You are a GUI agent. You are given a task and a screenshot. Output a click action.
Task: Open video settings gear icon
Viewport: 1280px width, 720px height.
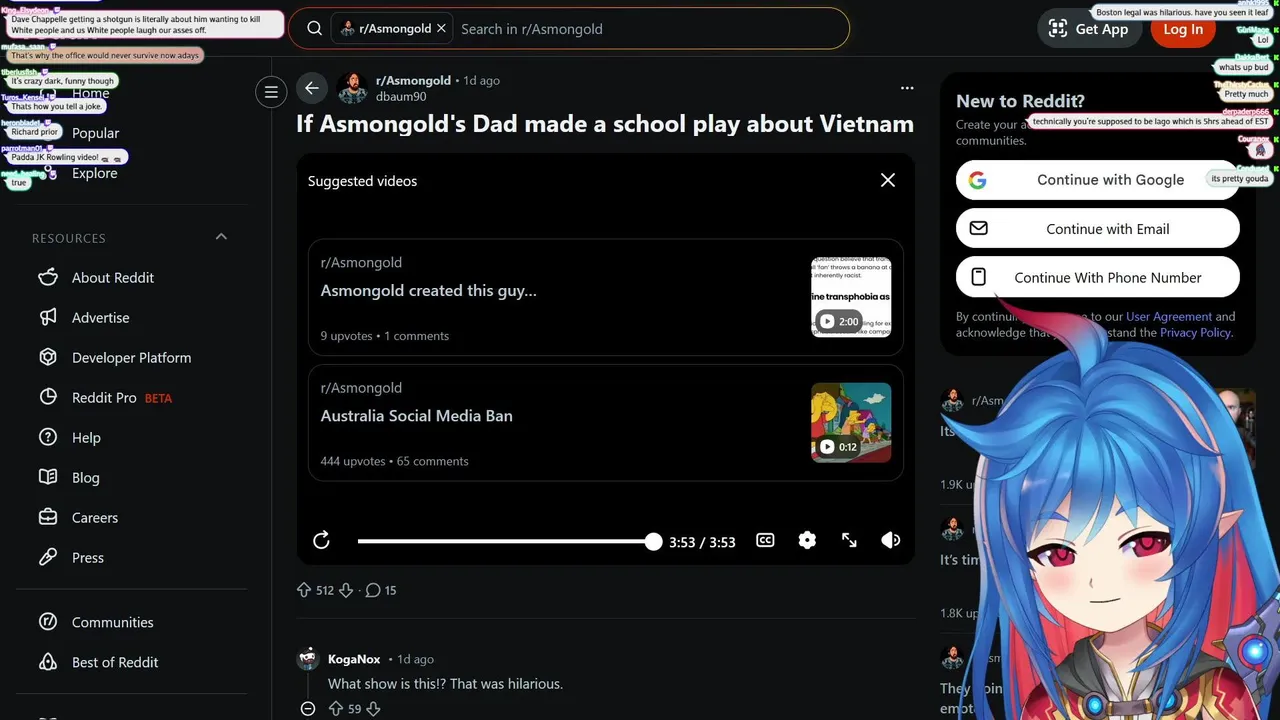tap(807, 540)
